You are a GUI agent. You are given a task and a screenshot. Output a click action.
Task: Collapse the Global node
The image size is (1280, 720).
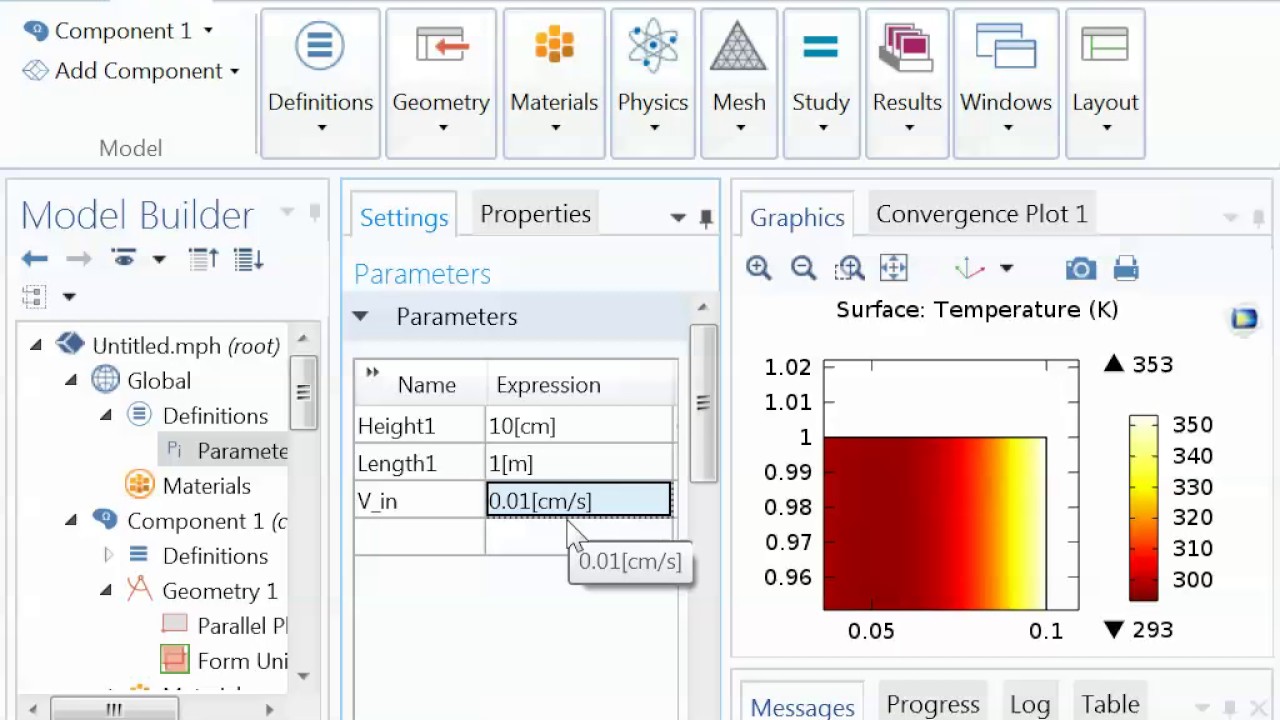[x=71, y=380]
